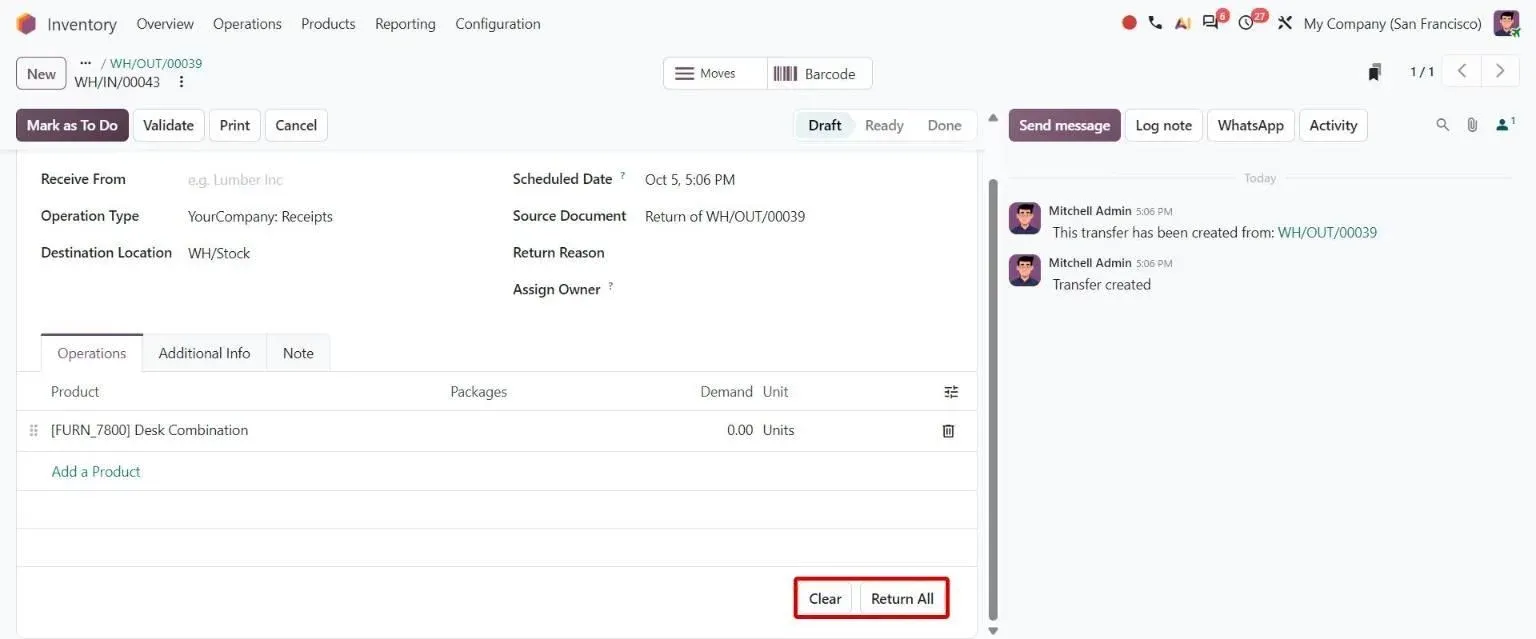Open the Configuration menu
Screen dimensions: 1536x639
tap(498, 23)
